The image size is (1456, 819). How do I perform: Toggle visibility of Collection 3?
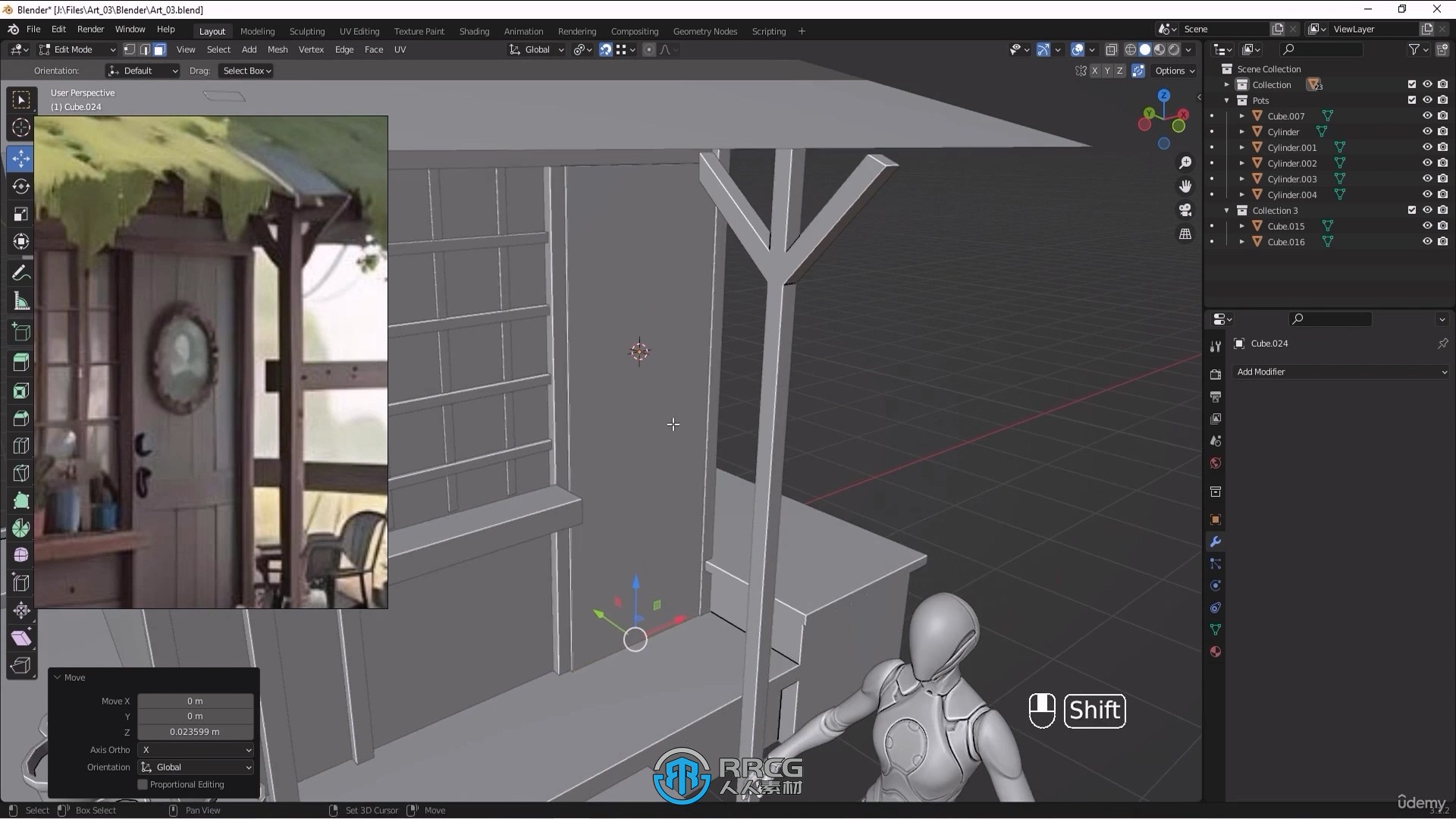point(1427,210)
